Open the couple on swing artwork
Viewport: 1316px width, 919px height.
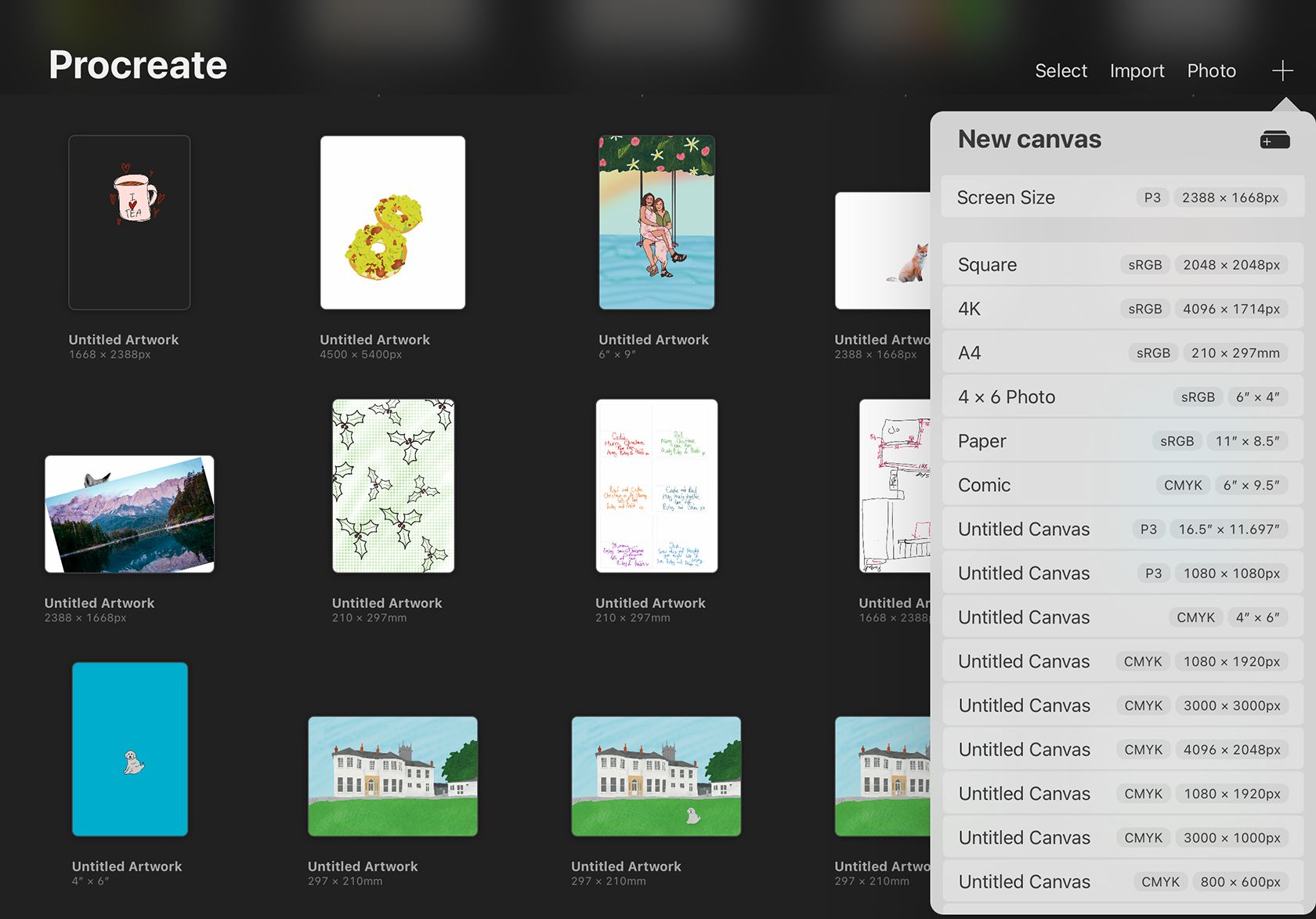[656, 223]
